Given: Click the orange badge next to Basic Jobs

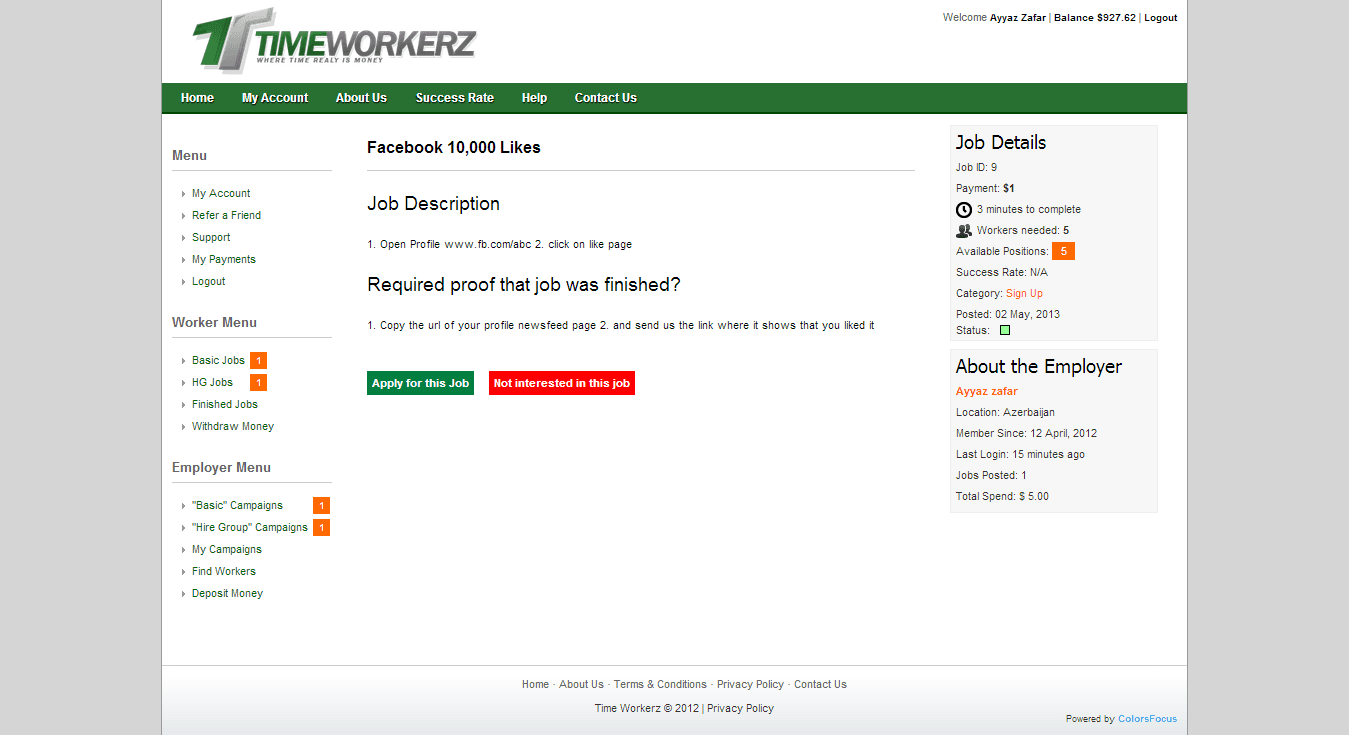Looking at the screenshot, I should (258, 361).
